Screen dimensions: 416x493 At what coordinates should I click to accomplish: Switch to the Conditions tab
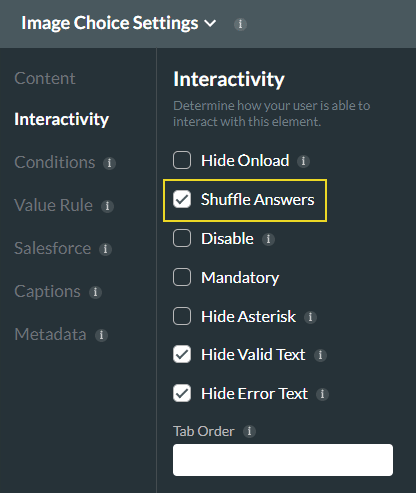pos(55,162)
